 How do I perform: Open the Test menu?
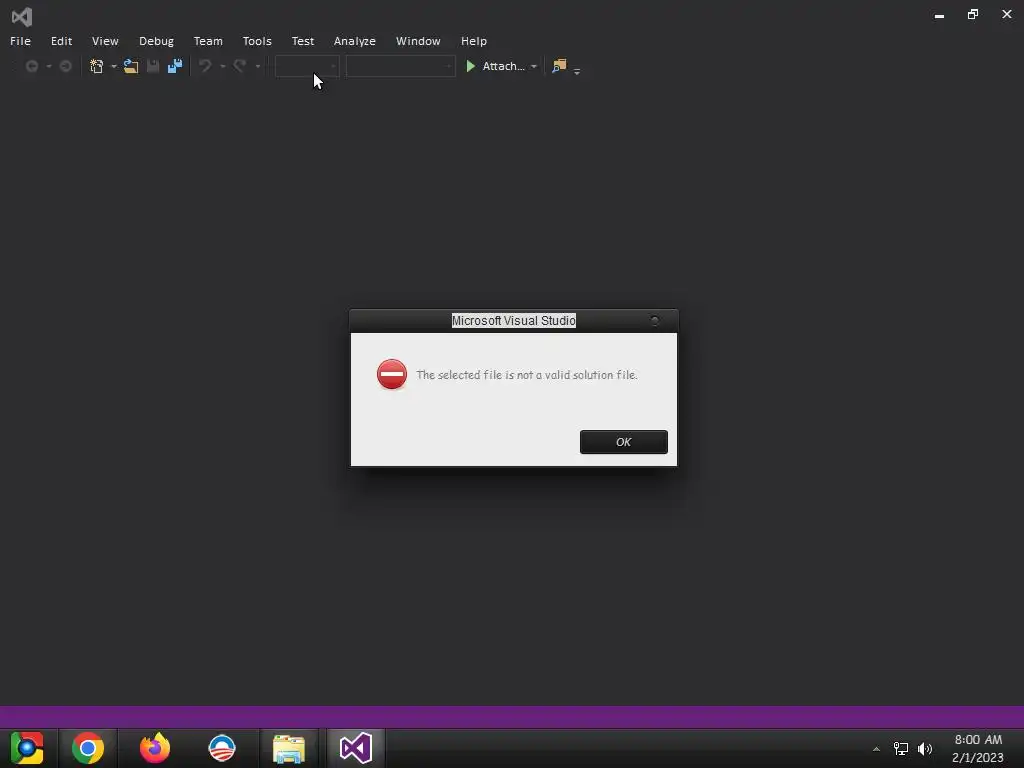[303, 41]
